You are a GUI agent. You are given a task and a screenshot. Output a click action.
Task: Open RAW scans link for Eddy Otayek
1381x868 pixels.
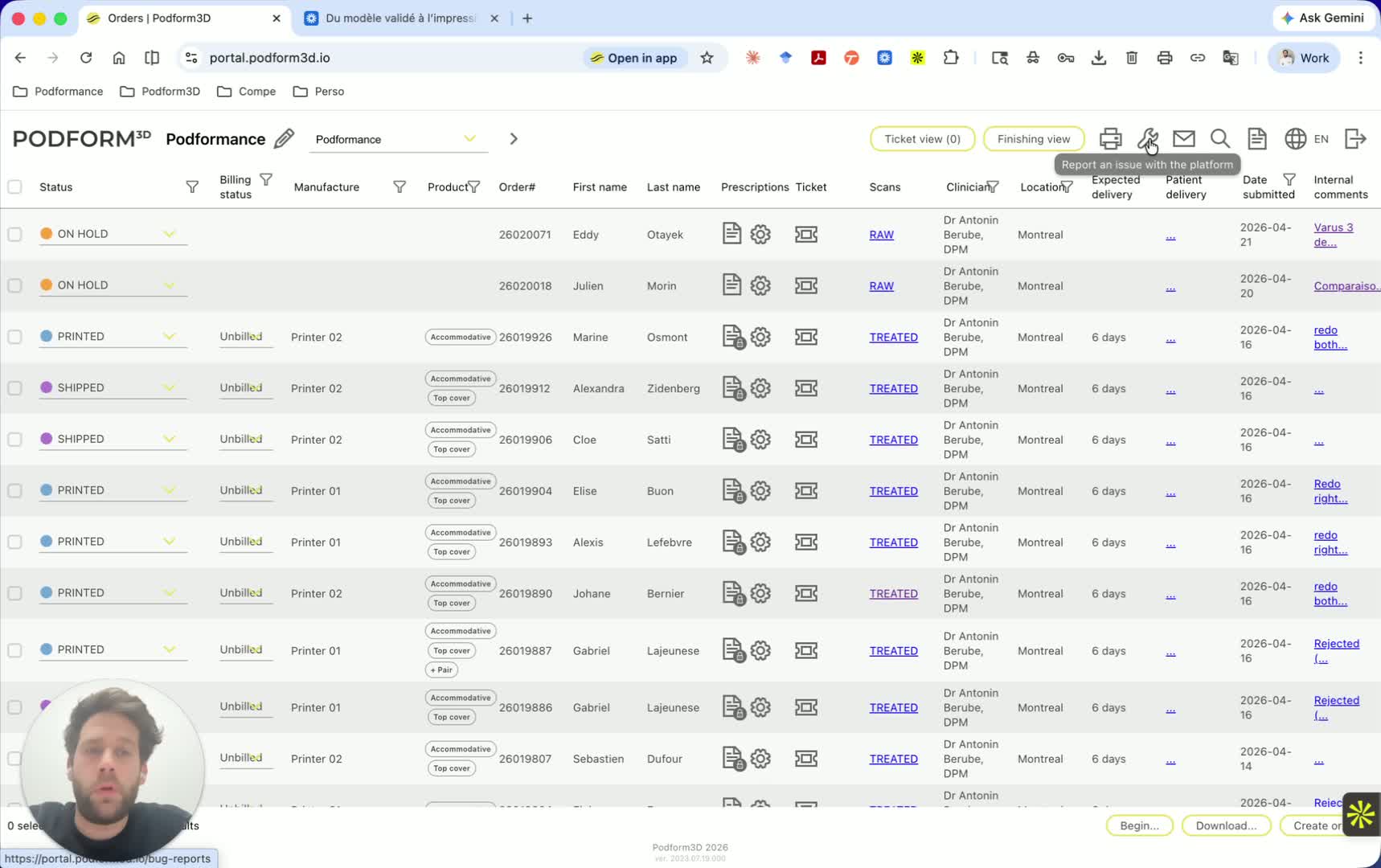tap(881, 235)
